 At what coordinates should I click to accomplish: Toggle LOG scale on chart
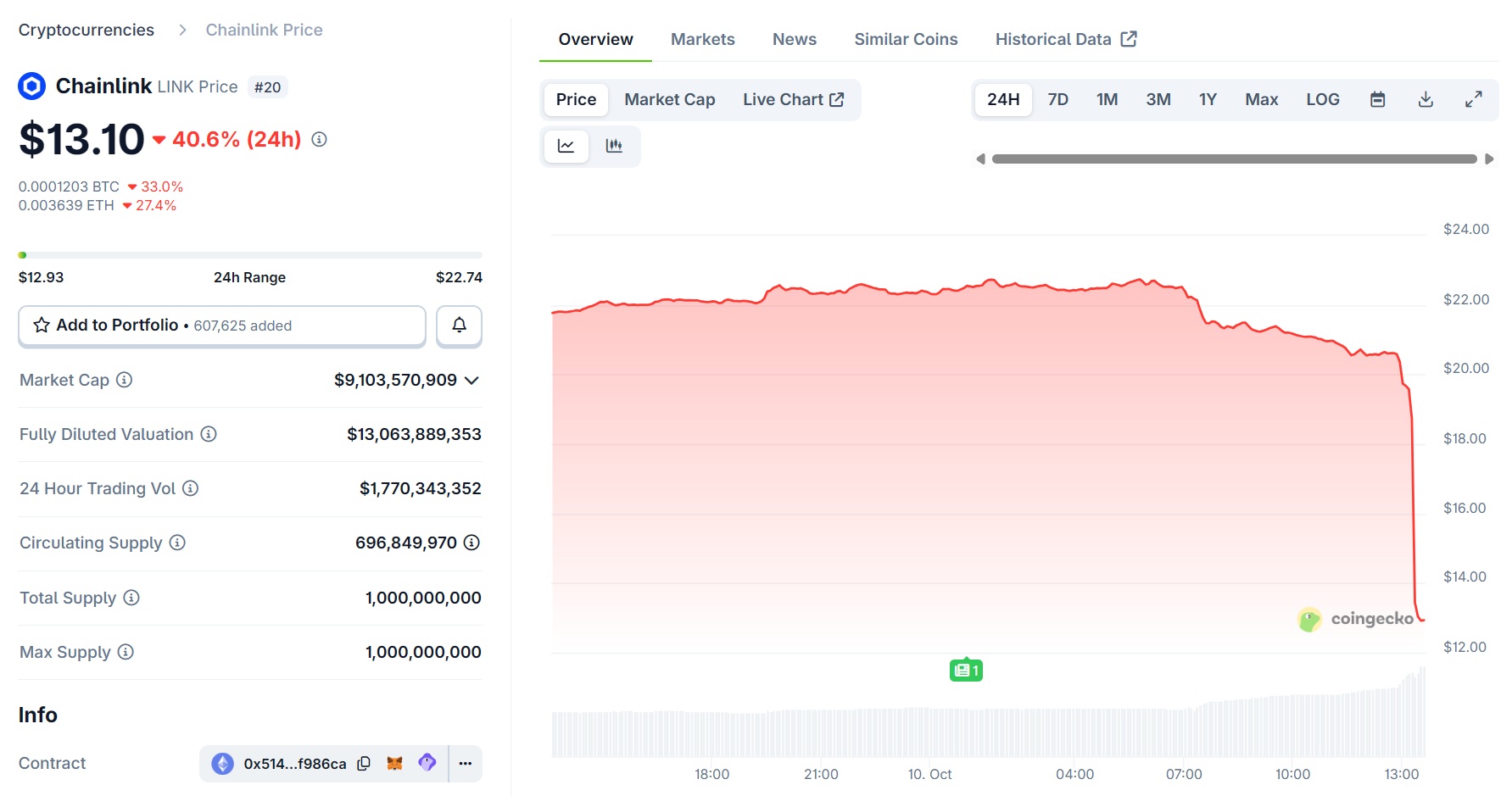click(x=1323, y=99)
